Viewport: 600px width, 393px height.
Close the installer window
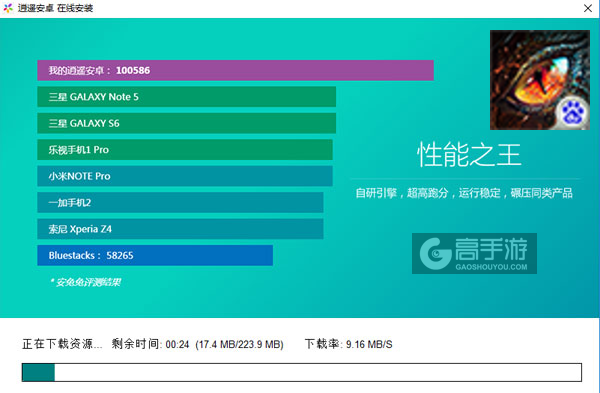point(588,8)
